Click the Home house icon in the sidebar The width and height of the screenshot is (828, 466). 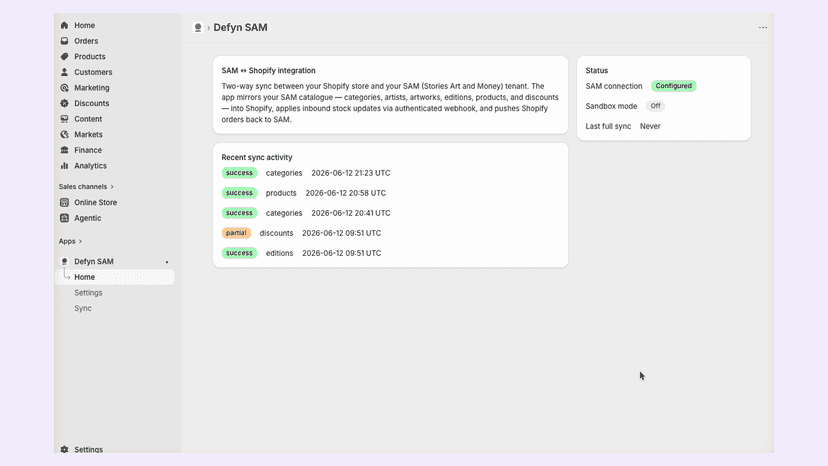64,25
